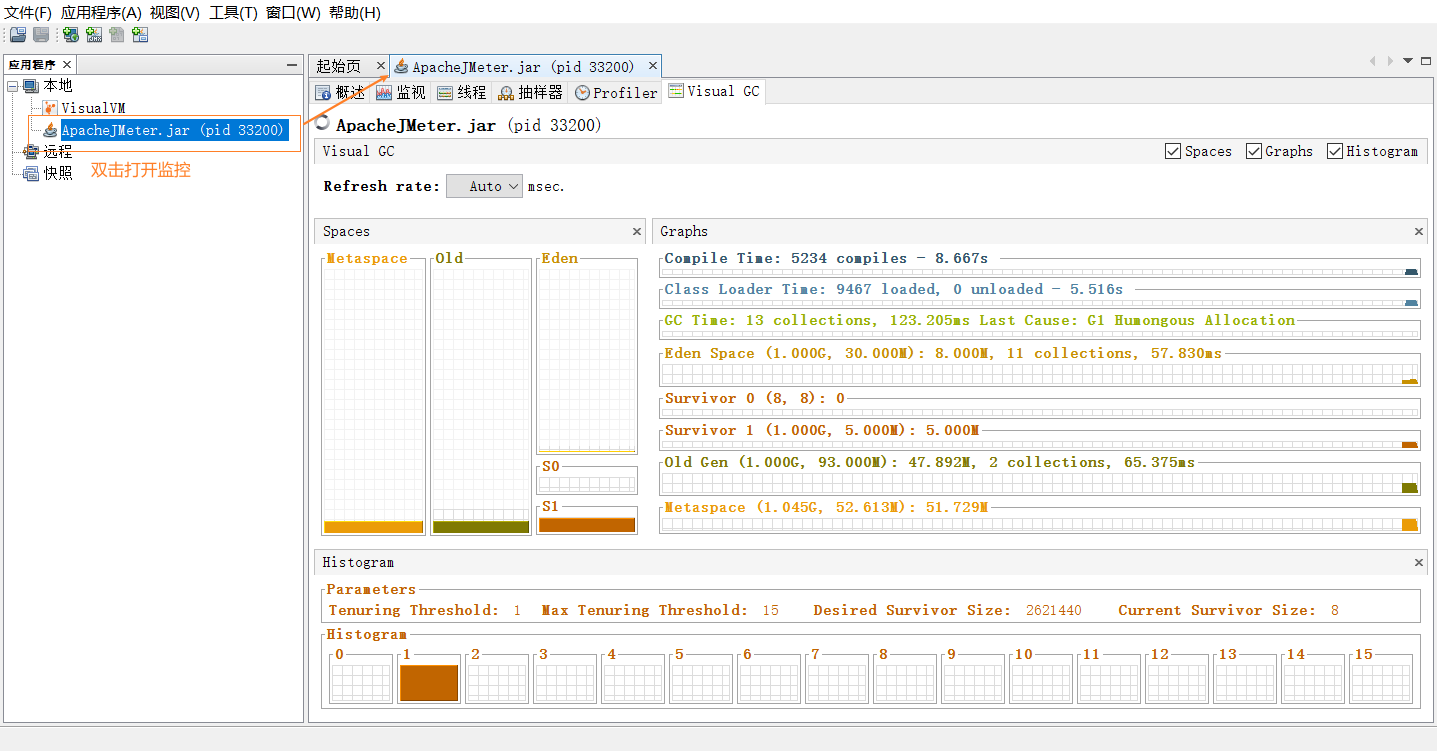Click the GC Time graph label
This screenshot has width=1437, height=751.
coord(980,320)
